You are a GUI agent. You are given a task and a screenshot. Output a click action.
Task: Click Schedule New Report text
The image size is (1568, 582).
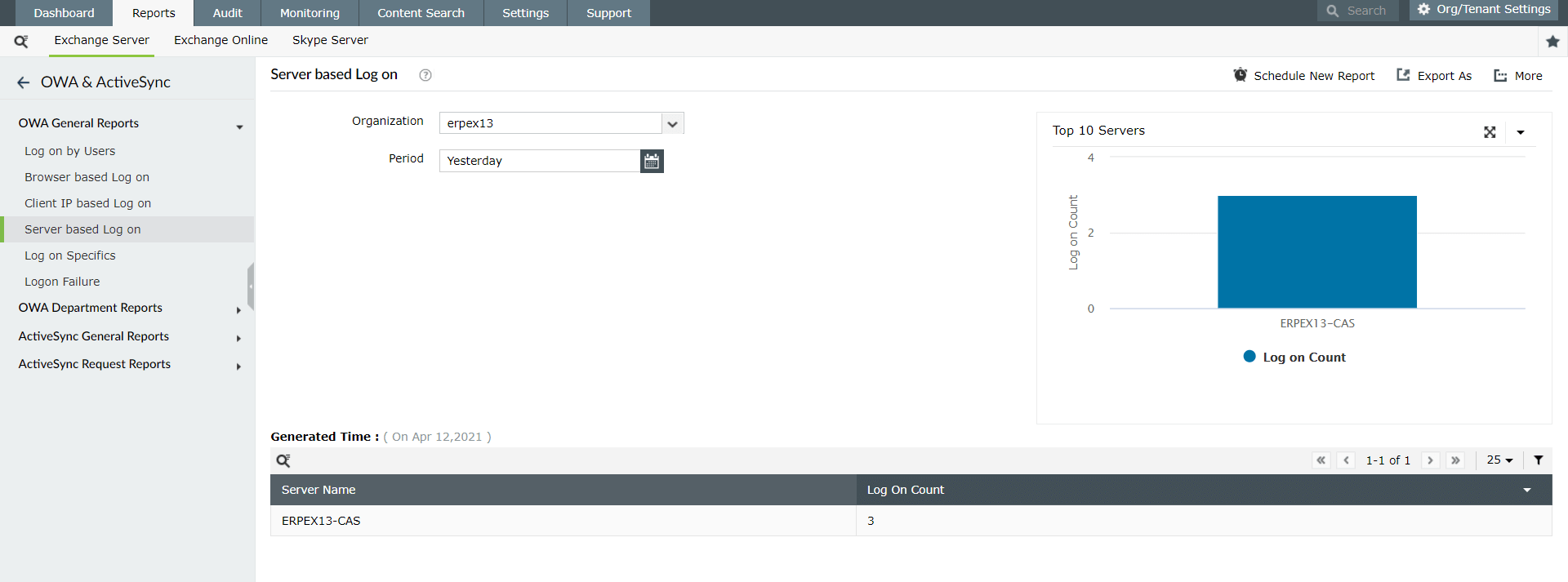(1314, 76)
